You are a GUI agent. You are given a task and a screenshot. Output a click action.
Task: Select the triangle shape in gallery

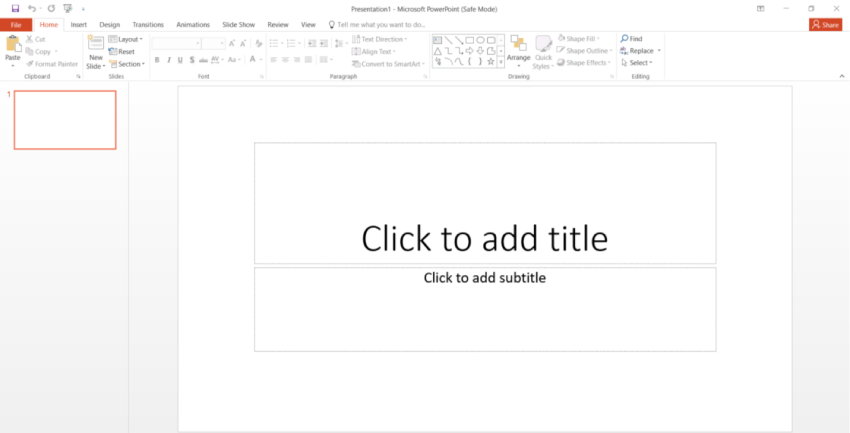(437, 51)
